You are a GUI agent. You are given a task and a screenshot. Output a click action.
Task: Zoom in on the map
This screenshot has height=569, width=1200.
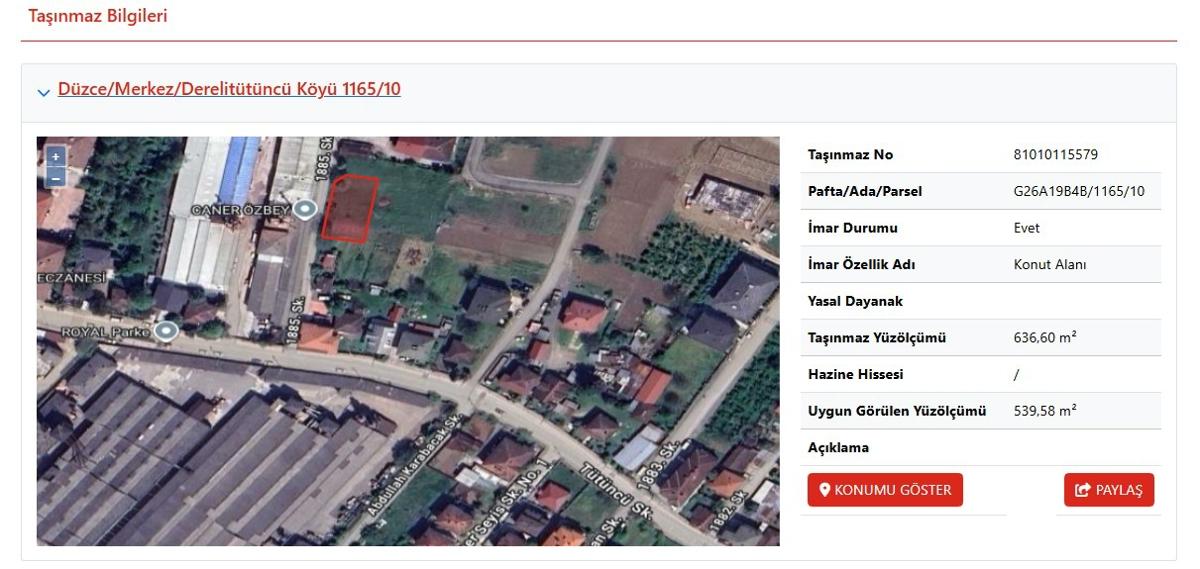[56, 156]
